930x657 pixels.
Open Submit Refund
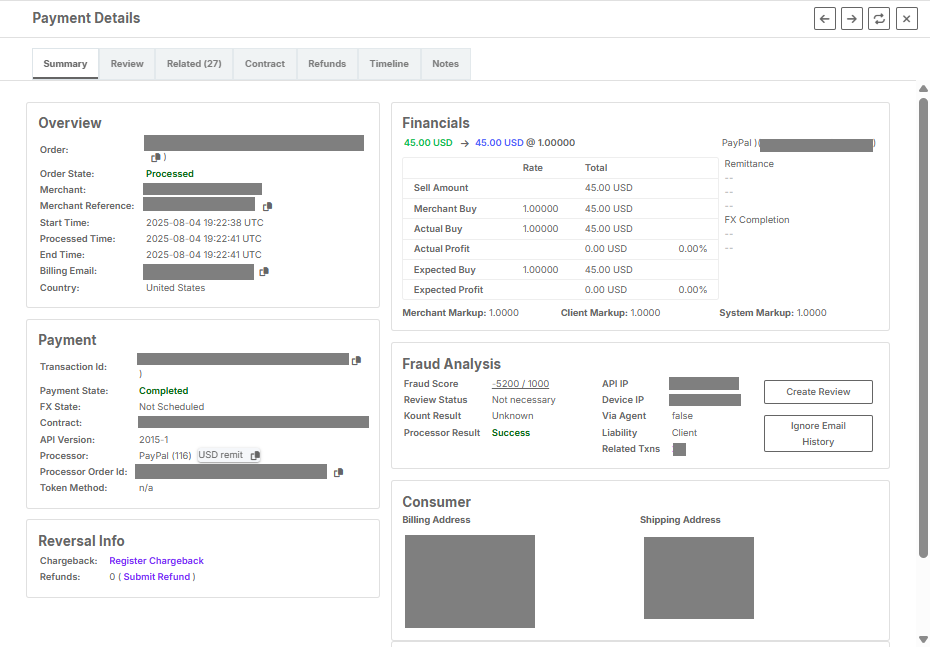[157, 576]
